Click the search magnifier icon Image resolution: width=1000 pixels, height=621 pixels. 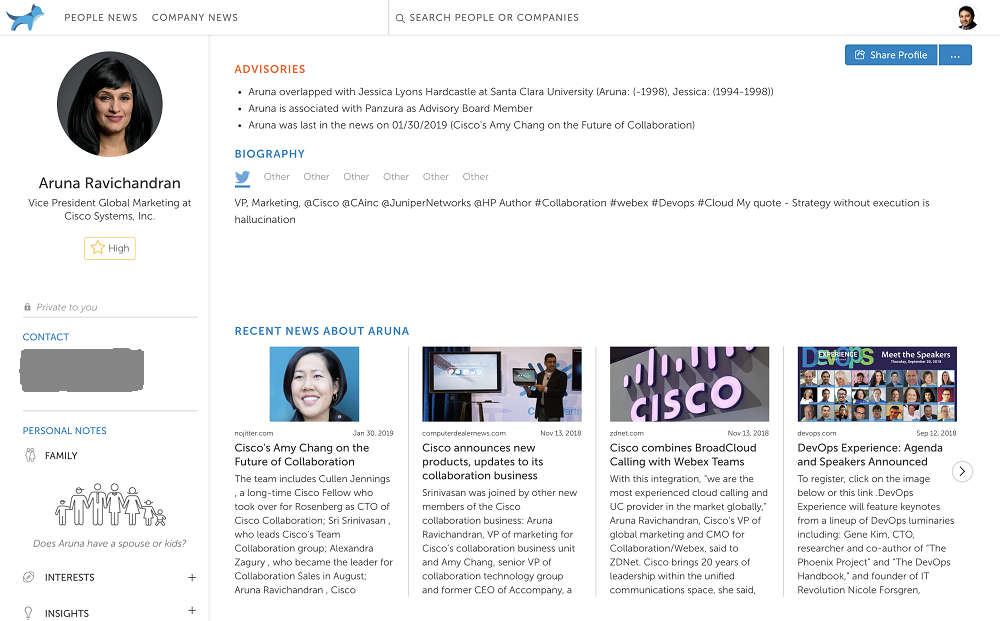pos(400,18)
